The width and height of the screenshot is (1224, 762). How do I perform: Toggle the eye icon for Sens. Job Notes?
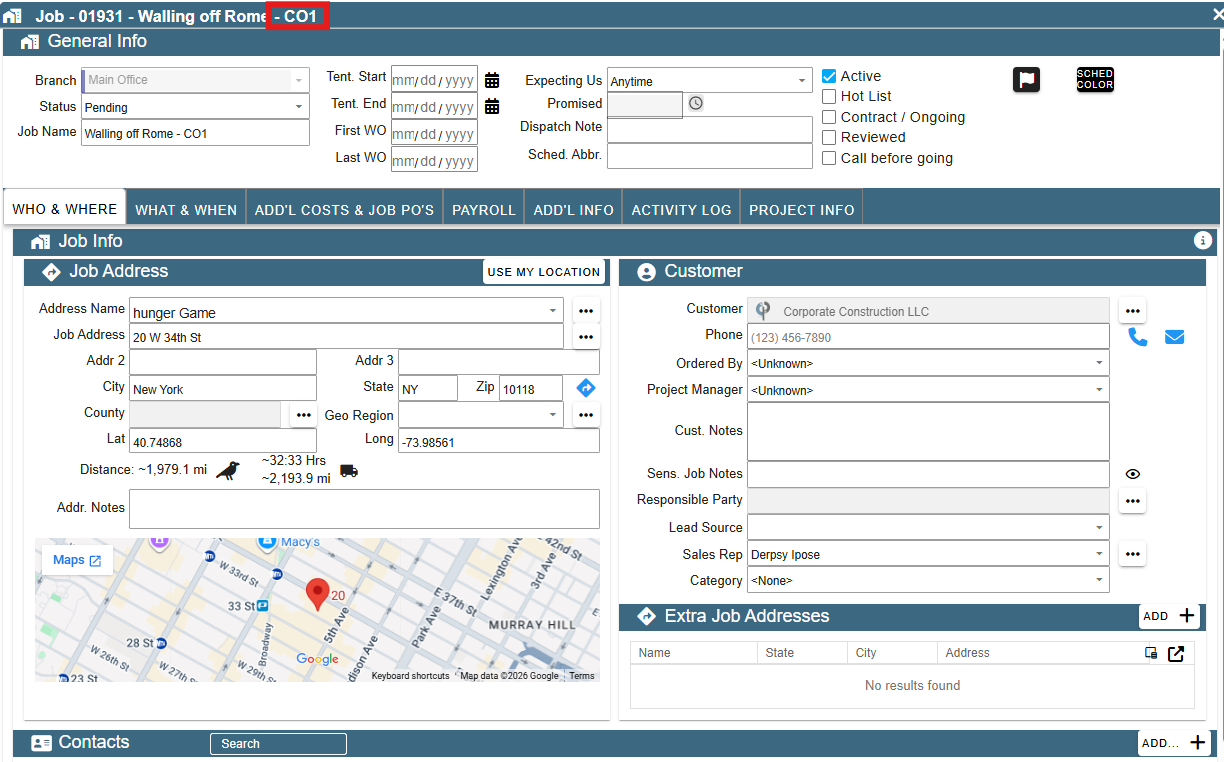[1133, 474]
